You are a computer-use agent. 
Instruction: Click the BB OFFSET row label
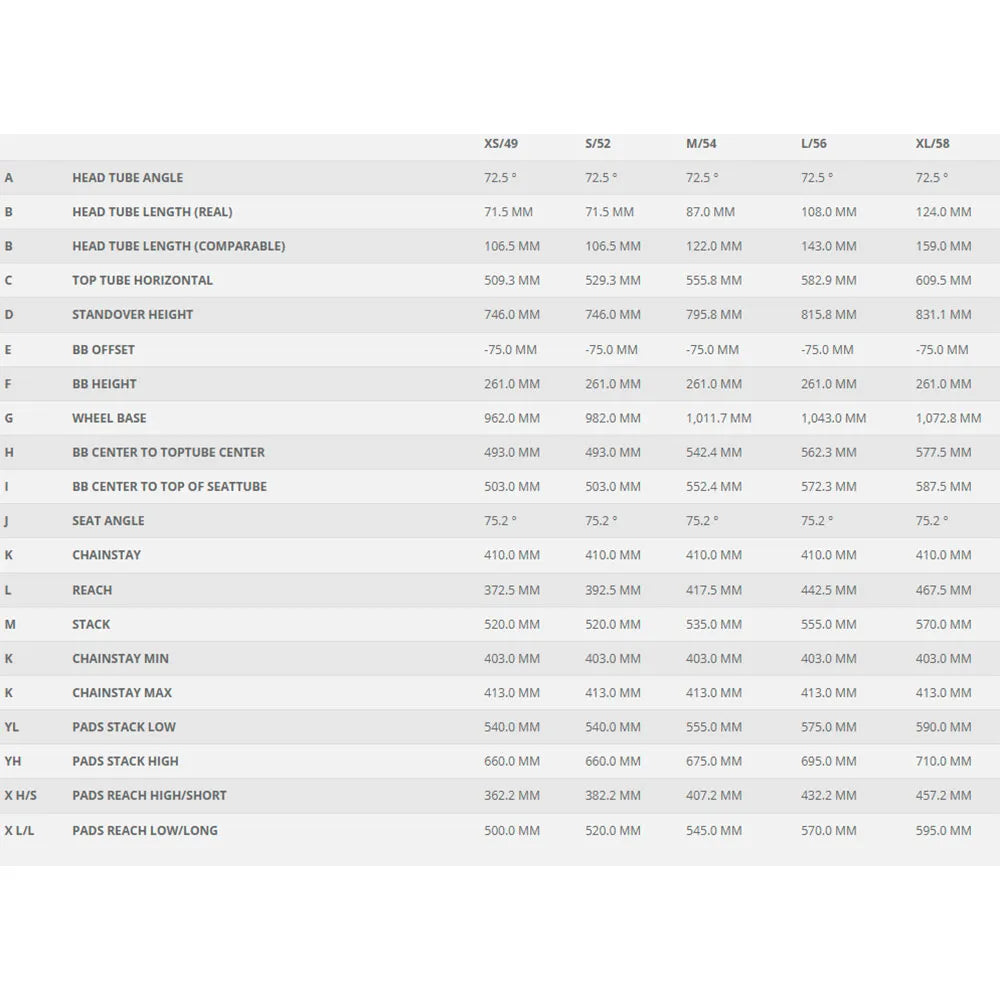pyautogui.click(x=103, y=350)
